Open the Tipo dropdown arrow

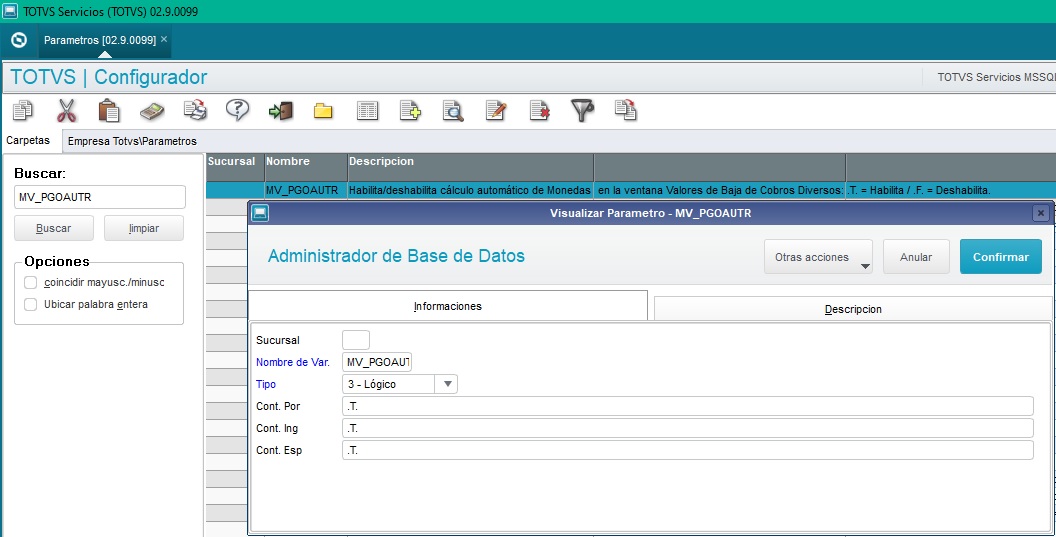pos(447,384)
